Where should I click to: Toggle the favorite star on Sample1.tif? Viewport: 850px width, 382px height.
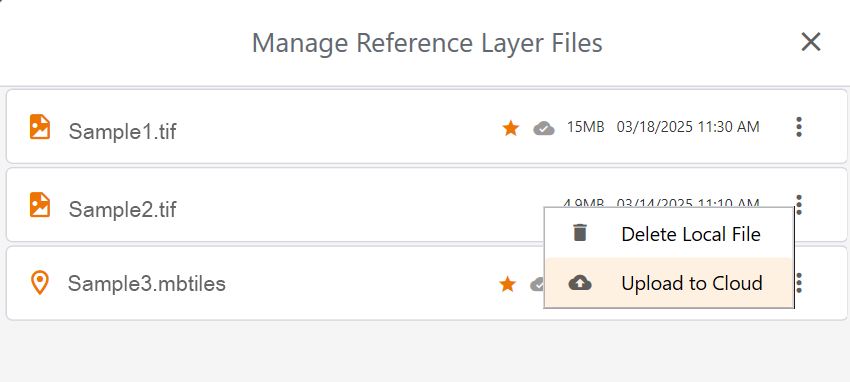511,128
